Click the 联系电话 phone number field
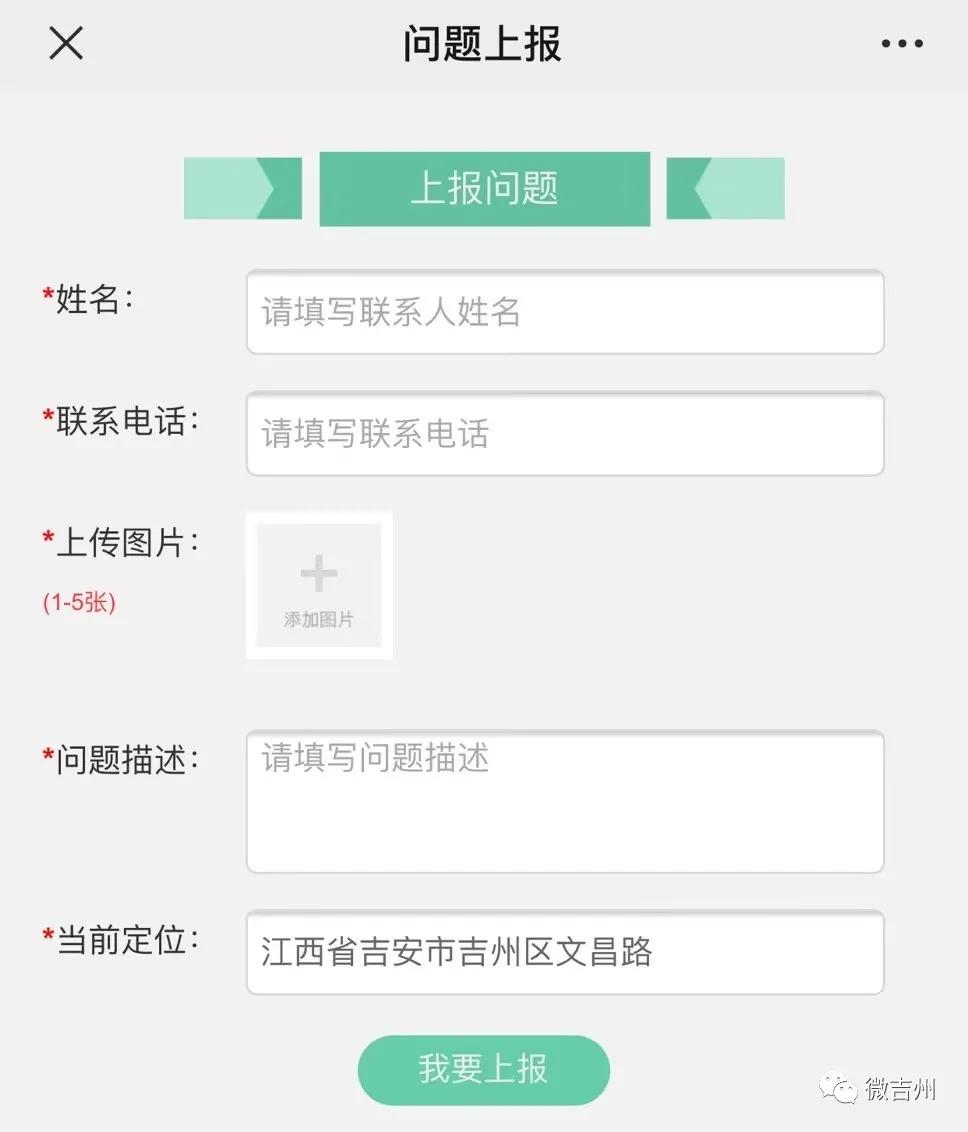968x1132 pixels. pyautogui.click(x=564, y=434)
